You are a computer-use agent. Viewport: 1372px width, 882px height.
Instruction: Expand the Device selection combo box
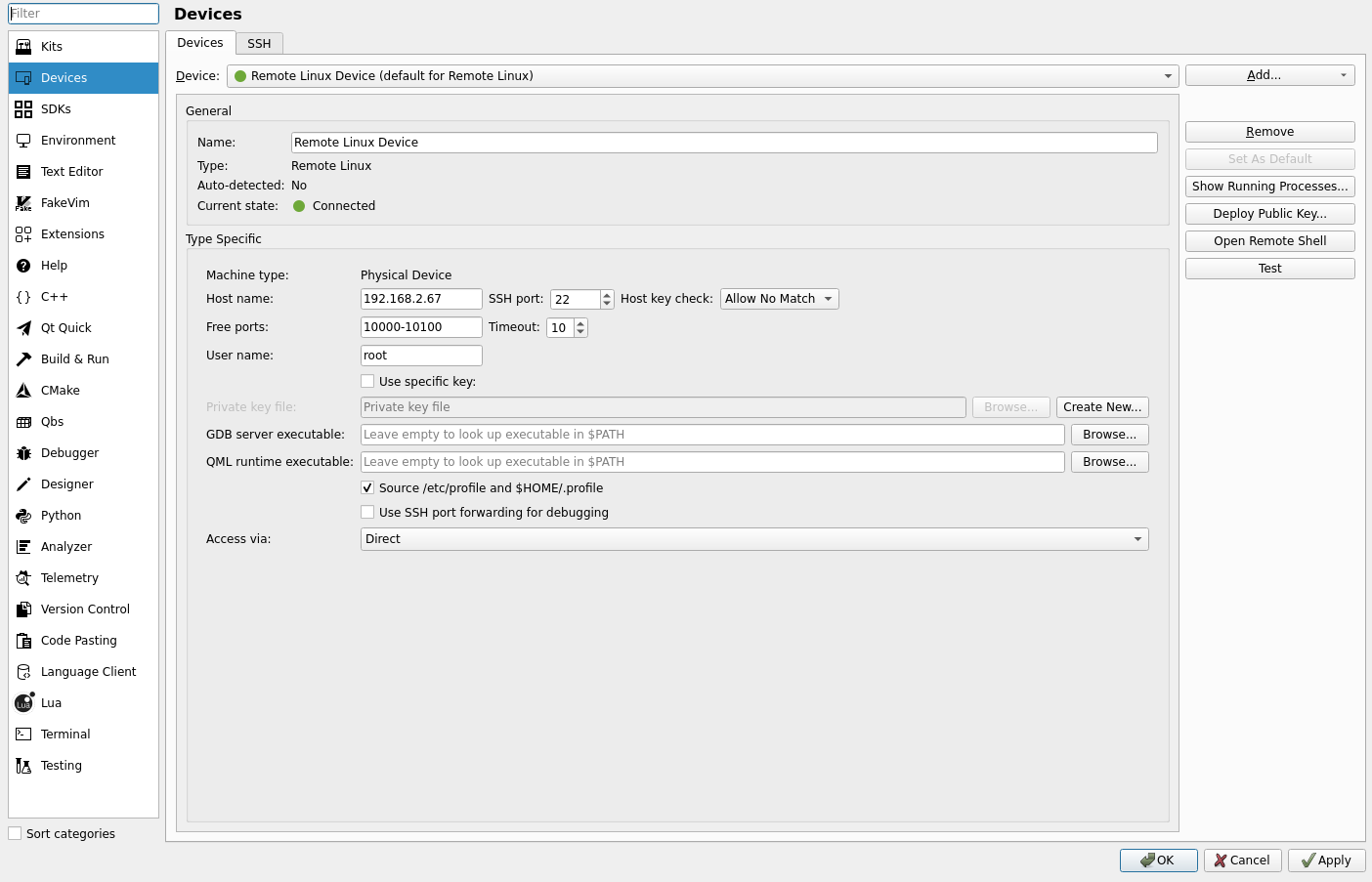click(x=702, y=76)
